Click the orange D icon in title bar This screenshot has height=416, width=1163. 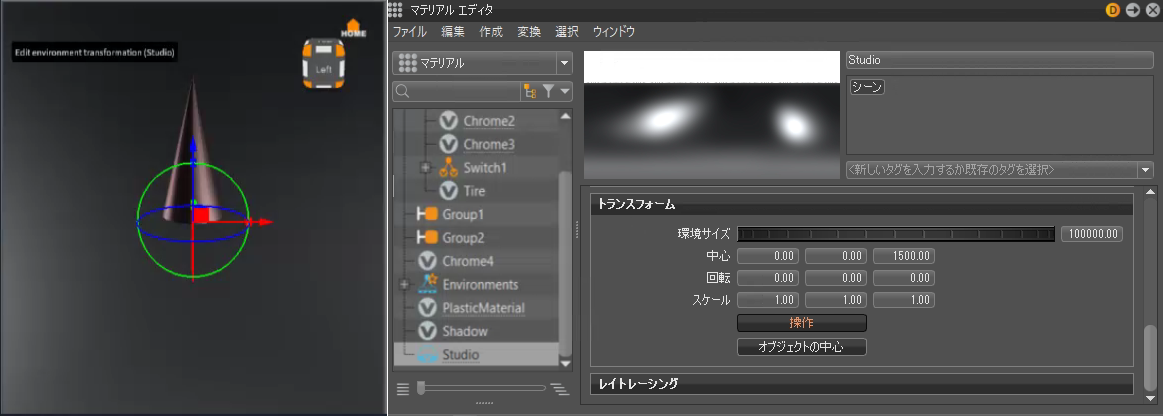coord(1113,10)
